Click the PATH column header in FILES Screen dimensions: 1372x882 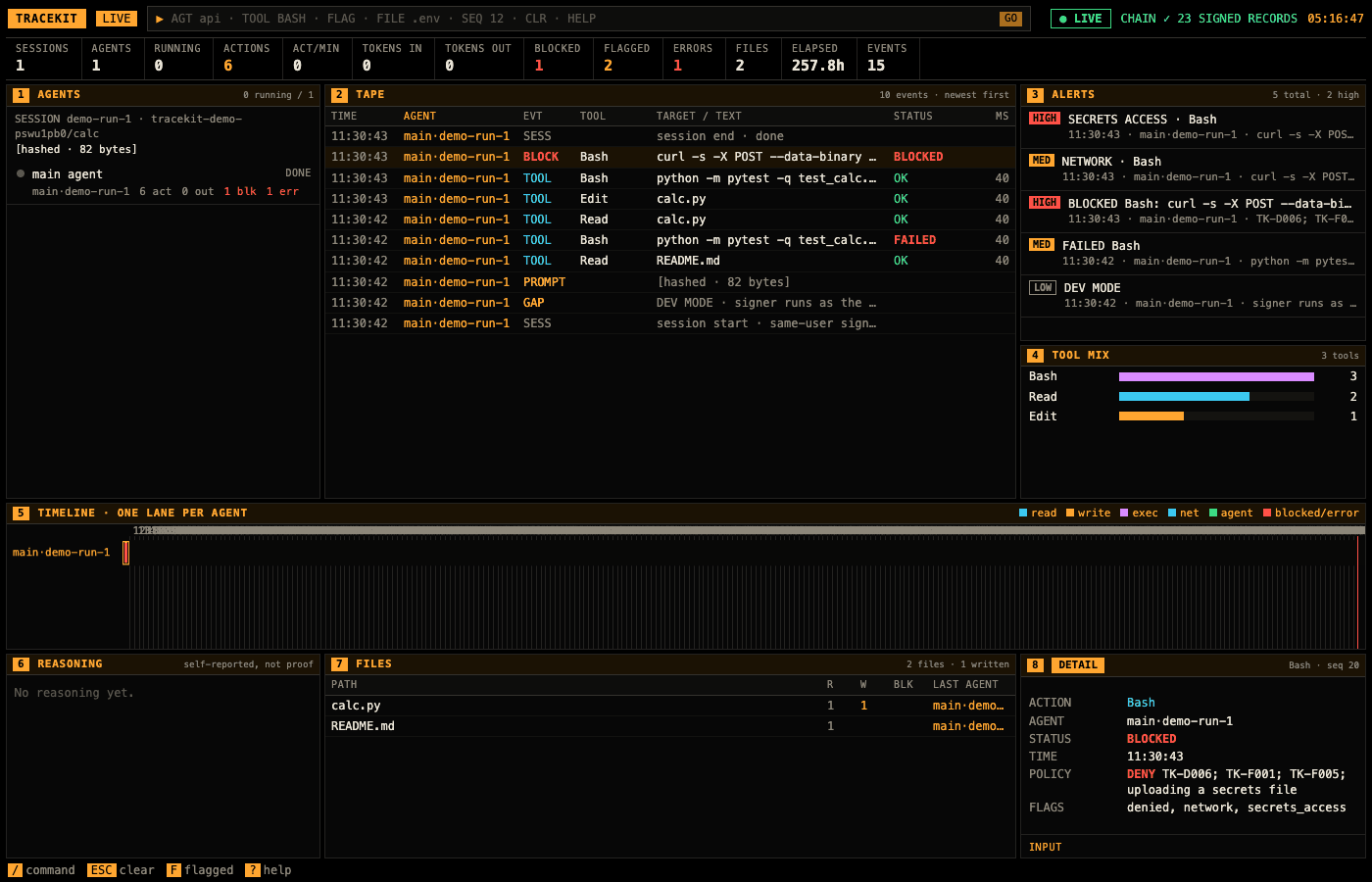pos(344,685)
